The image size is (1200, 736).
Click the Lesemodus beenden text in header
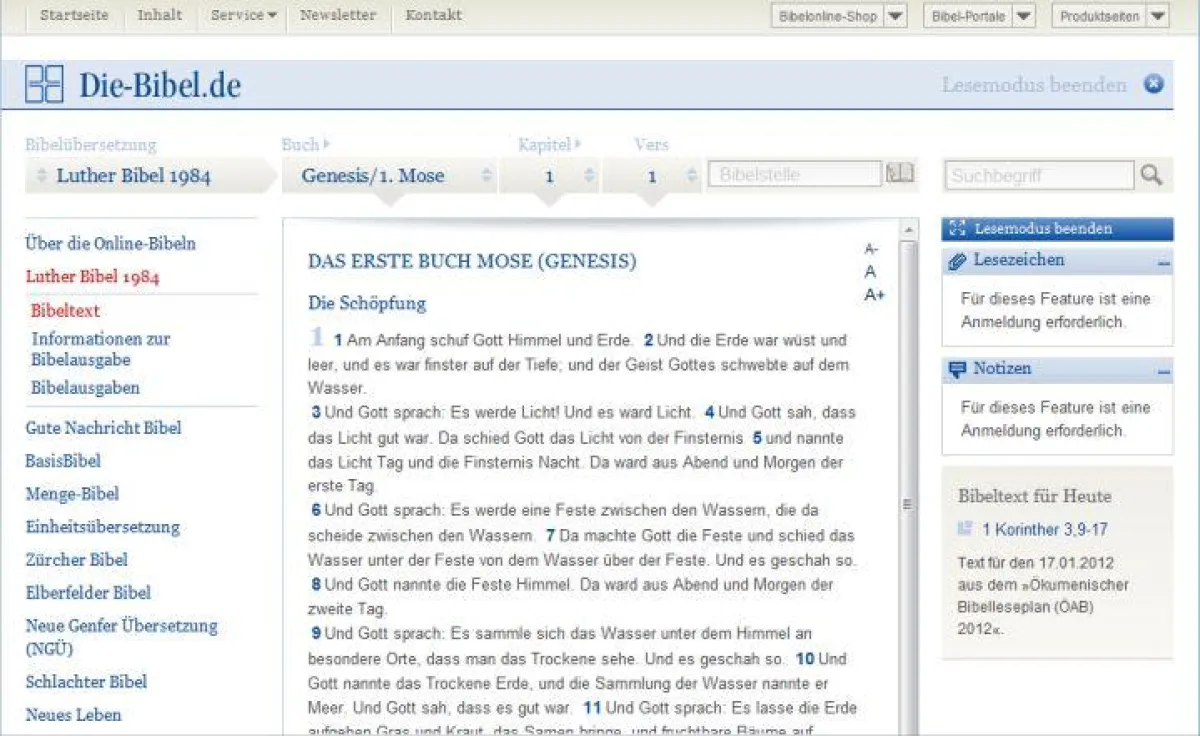tap(1034, 85)
